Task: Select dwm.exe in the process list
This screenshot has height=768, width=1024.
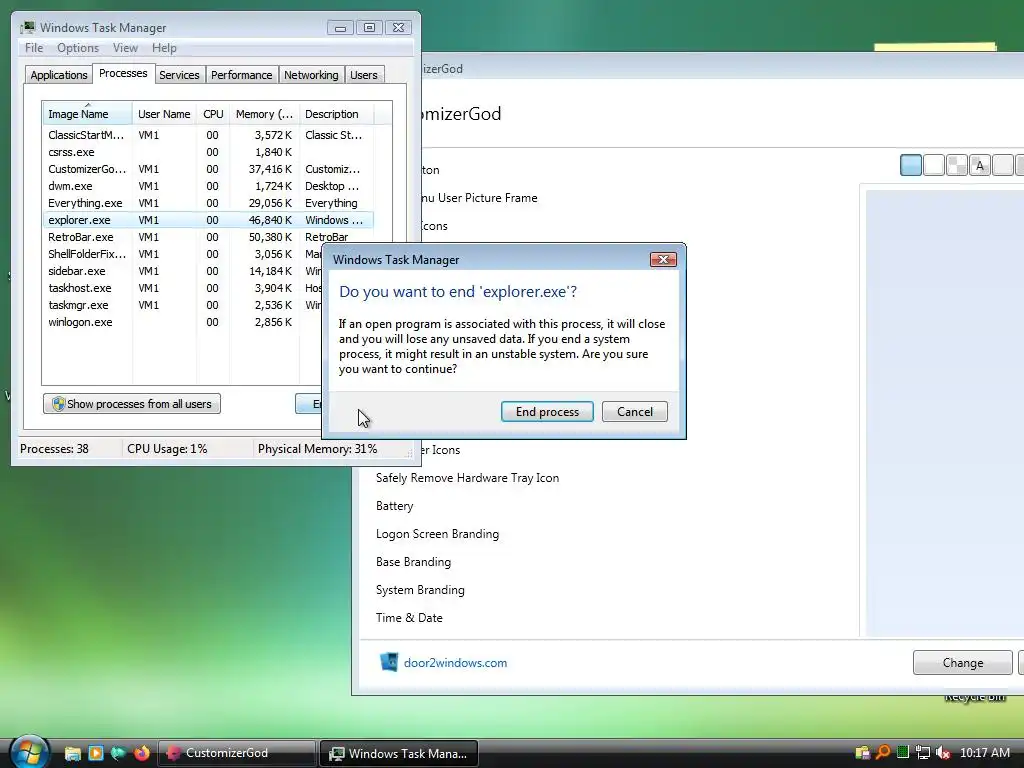Action: (208, 186)
